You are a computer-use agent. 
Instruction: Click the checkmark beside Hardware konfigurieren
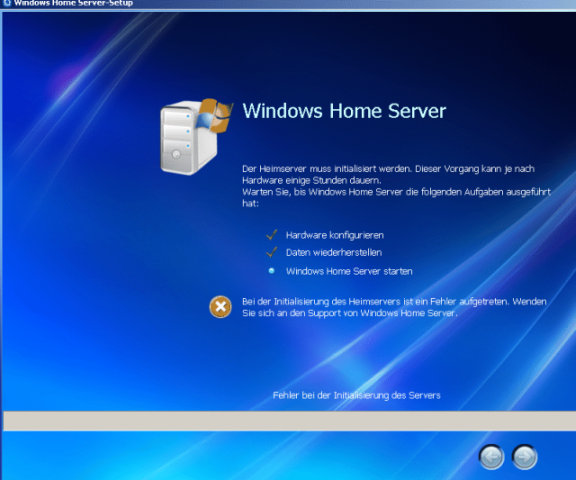point(271,235)
